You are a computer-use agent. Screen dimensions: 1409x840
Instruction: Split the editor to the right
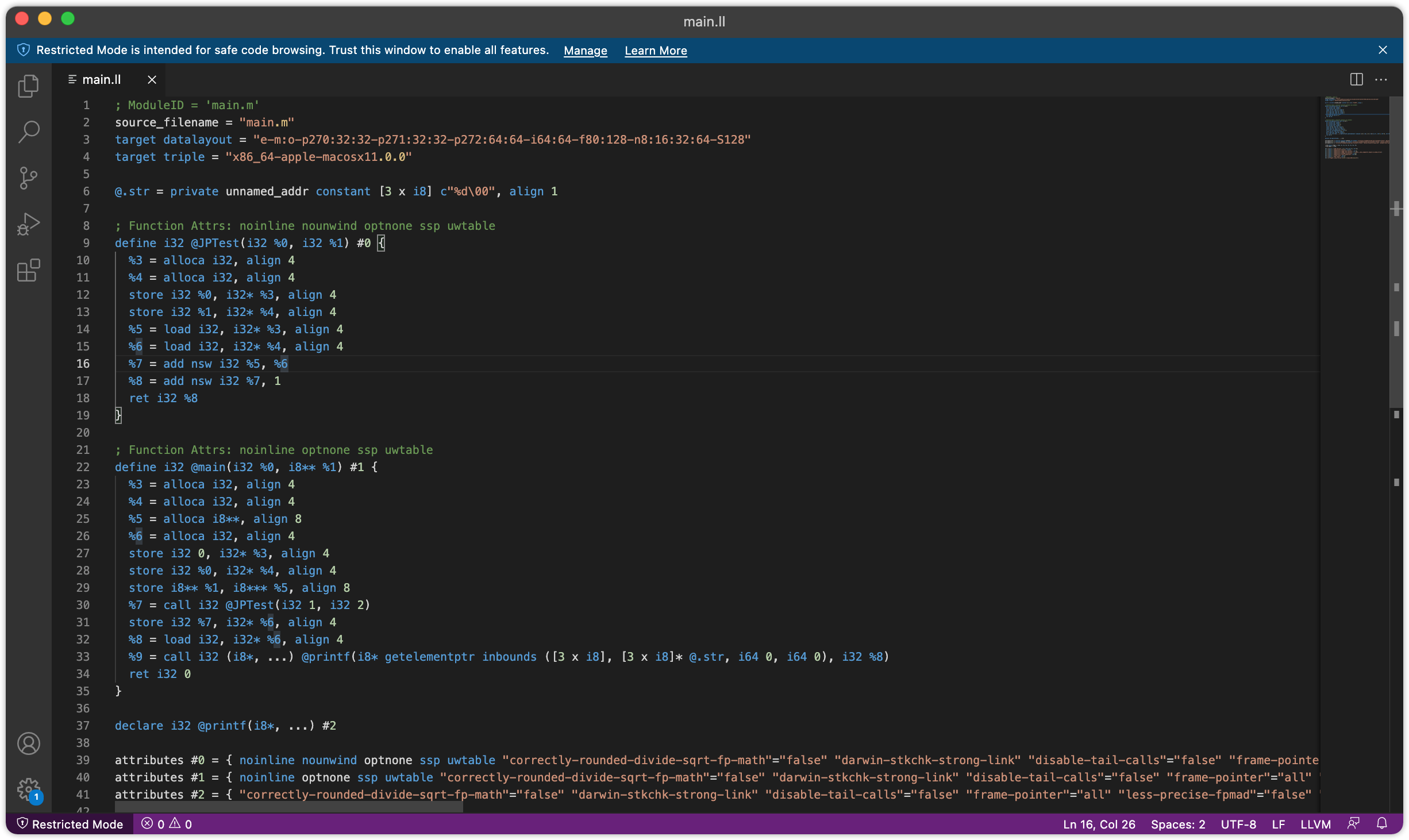(x=1356, y=79)
